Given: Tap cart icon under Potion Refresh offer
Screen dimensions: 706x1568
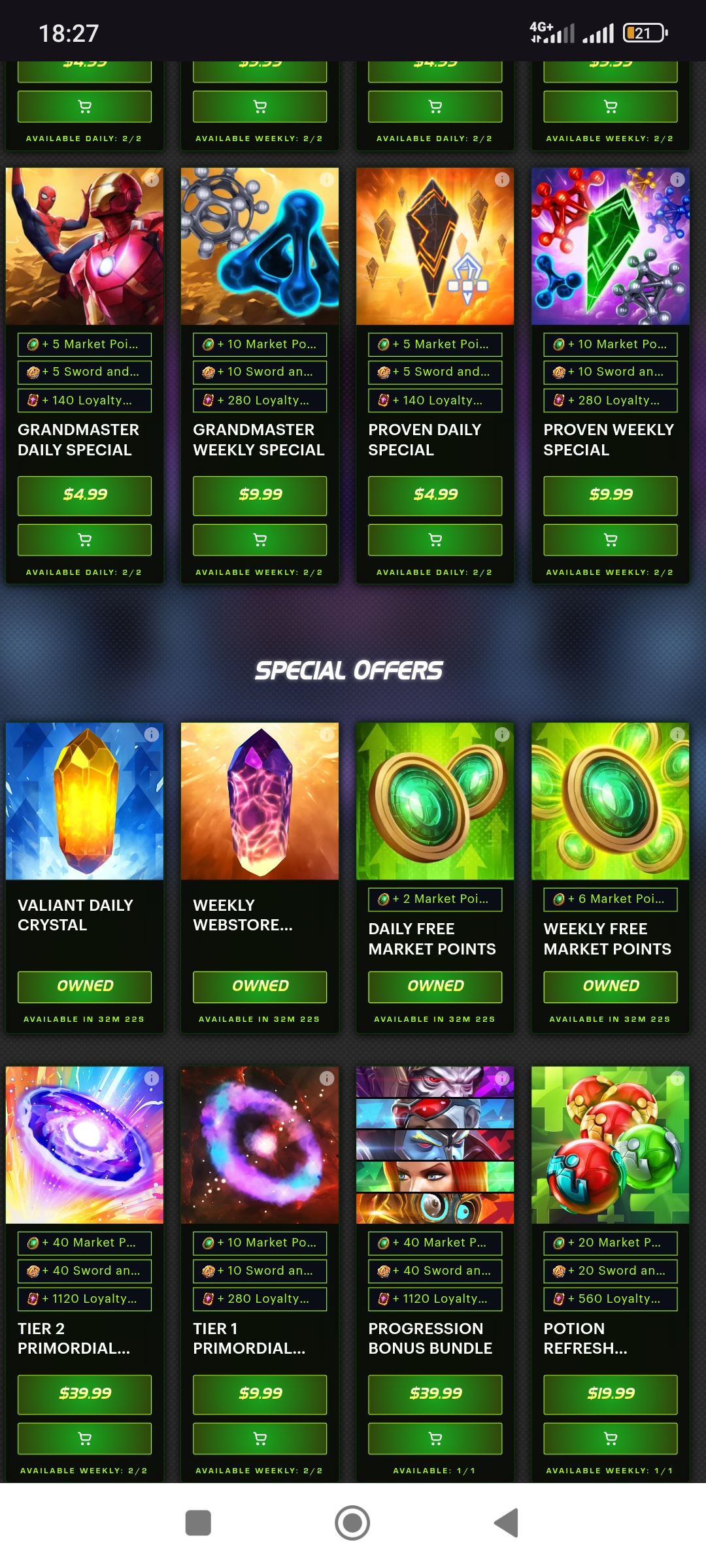Looking at the screenshot, I should [610, 1438].
